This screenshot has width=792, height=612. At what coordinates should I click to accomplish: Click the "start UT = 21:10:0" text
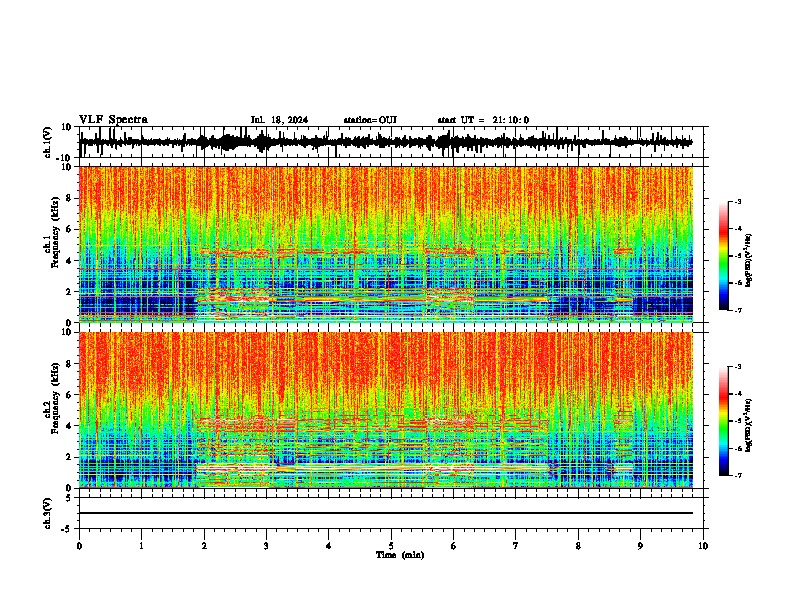coord(483,120)
